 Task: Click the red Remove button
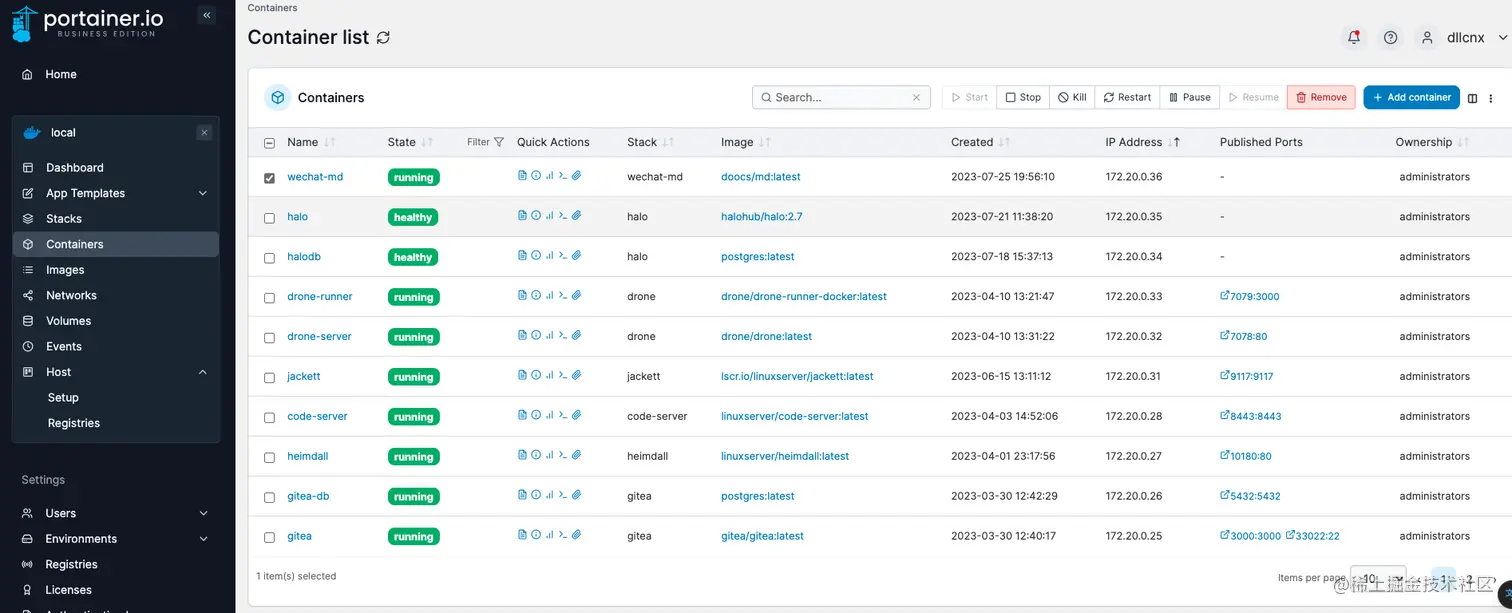point(1321,97)
